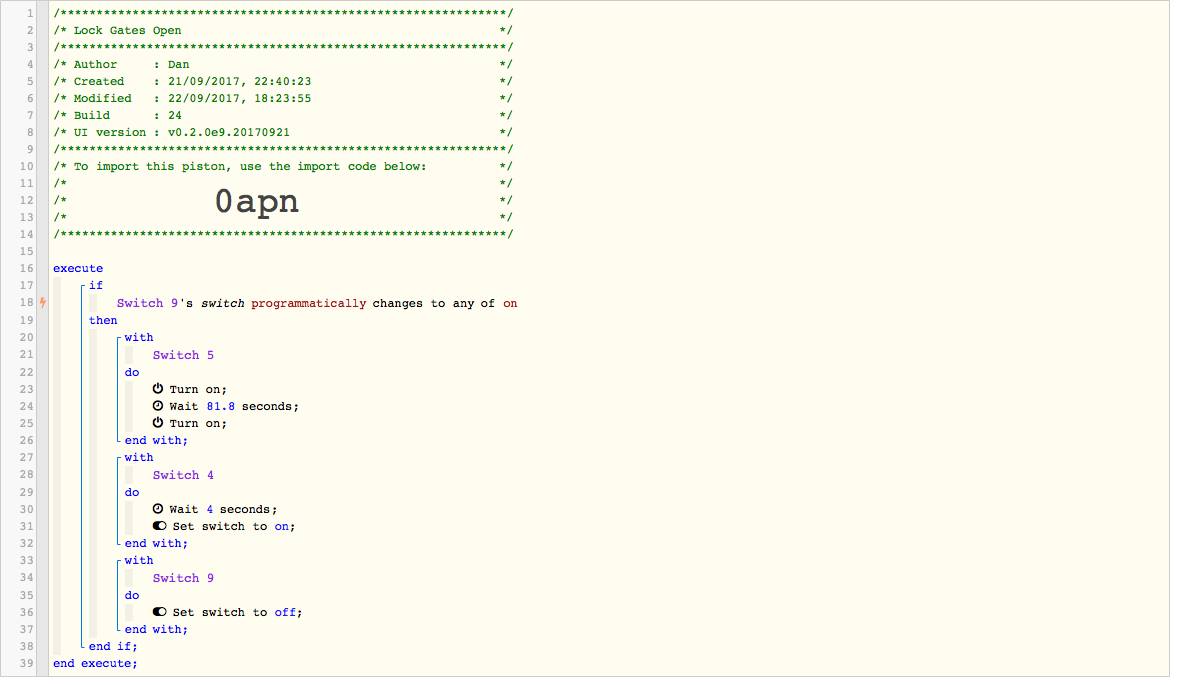Image resolution: width=1178 pixels, height=685 pixels.
Task: Click end with; on line 37
Action: click(x=156, y=629)
